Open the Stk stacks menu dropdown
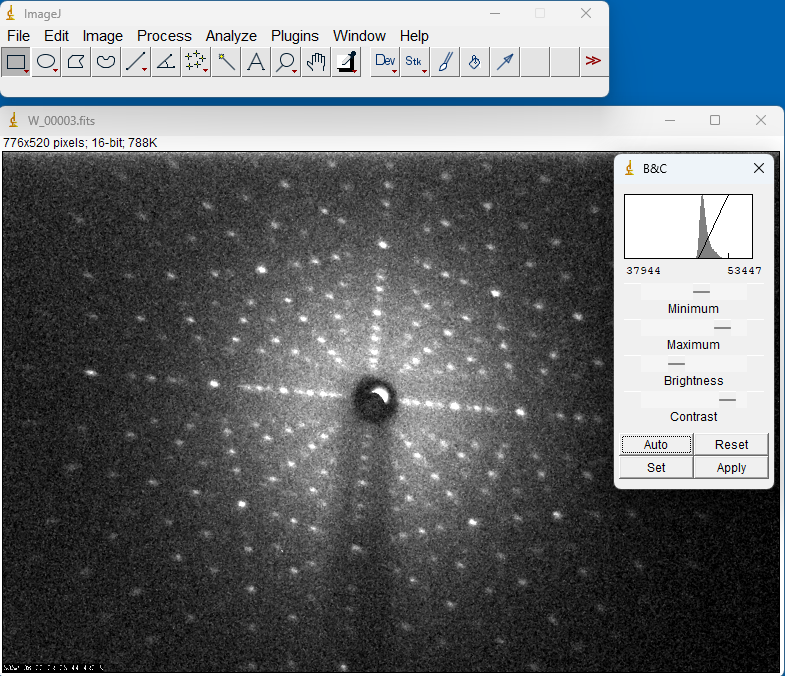Image resolution: width=785 pixels, height=676 pixels. coord(414,62)
